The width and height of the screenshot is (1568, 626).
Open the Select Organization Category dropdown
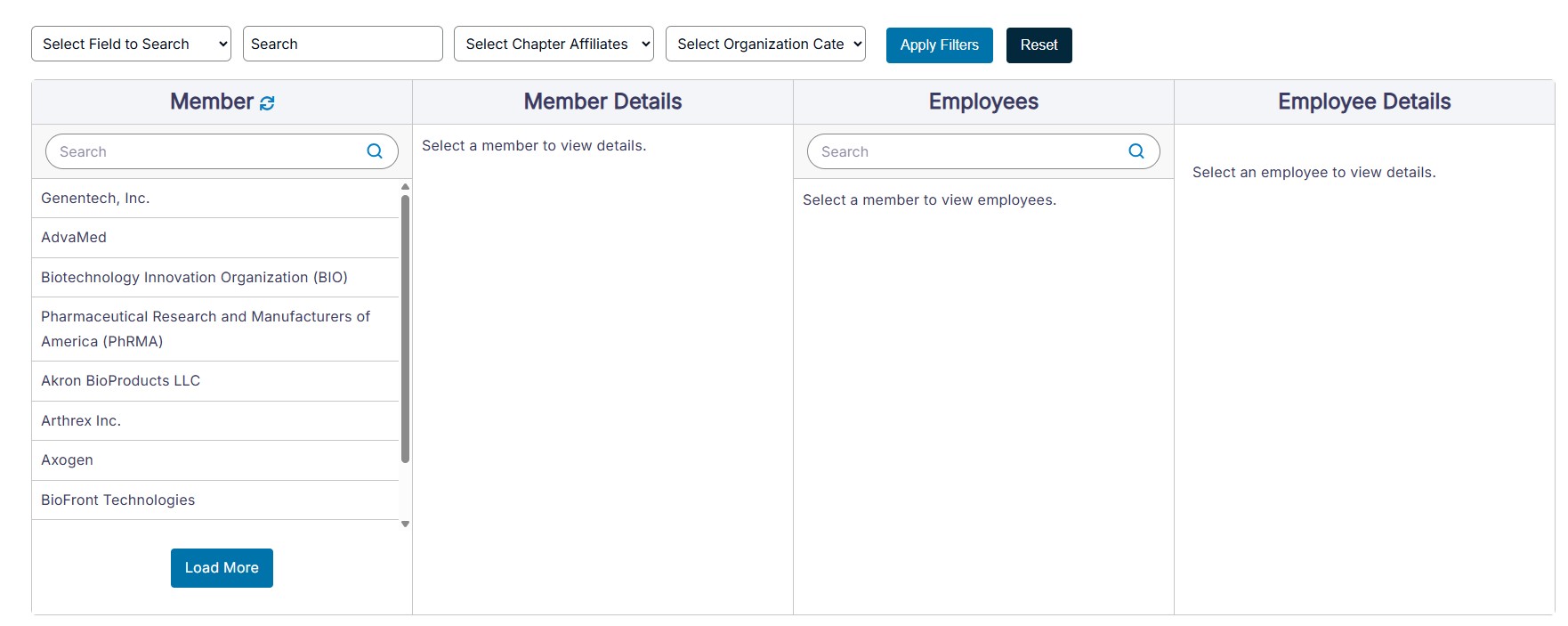pos(765,44)
